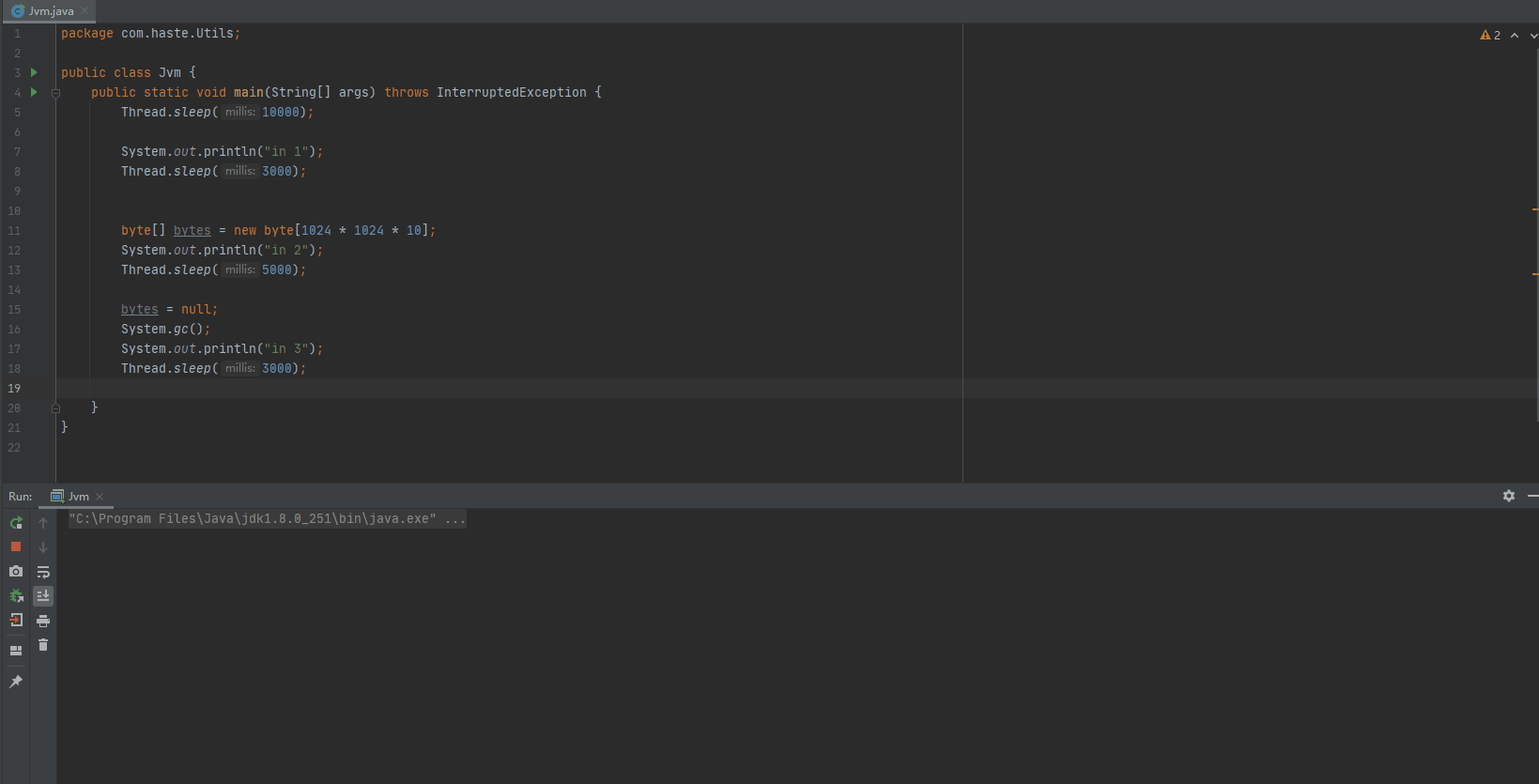Print the console output
1539x784 pixels.
pos(43,621)
